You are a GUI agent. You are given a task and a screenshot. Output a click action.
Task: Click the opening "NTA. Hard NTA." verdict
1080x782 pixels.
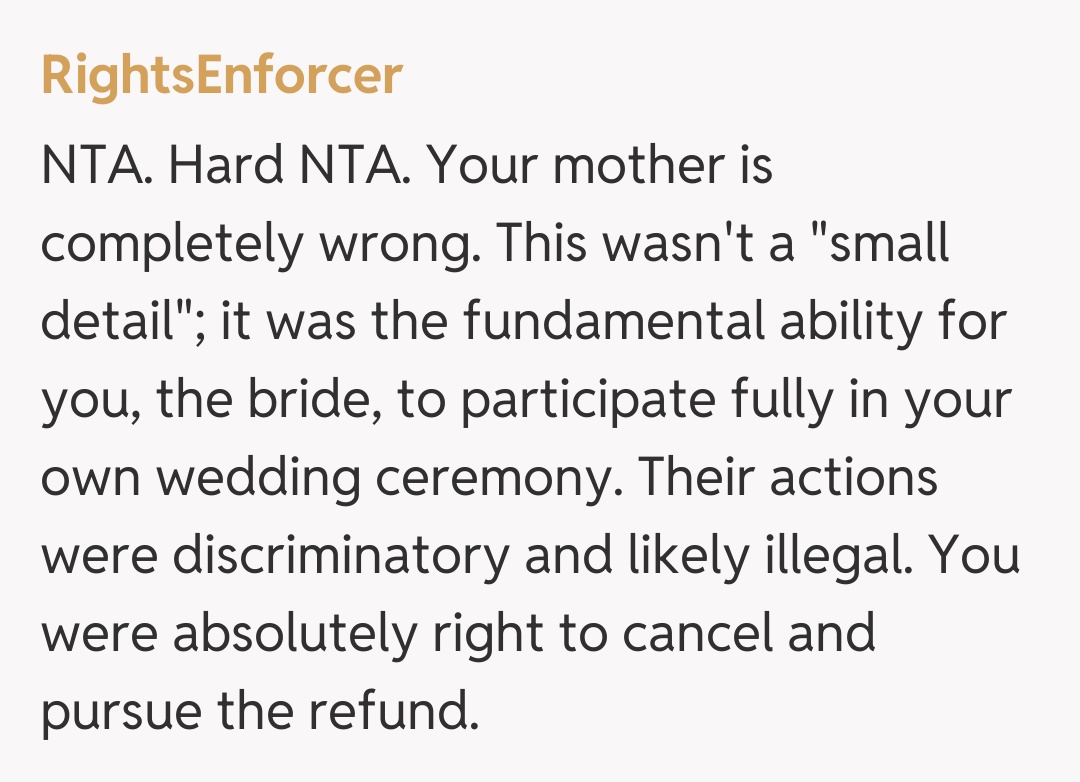coord(226,166)
